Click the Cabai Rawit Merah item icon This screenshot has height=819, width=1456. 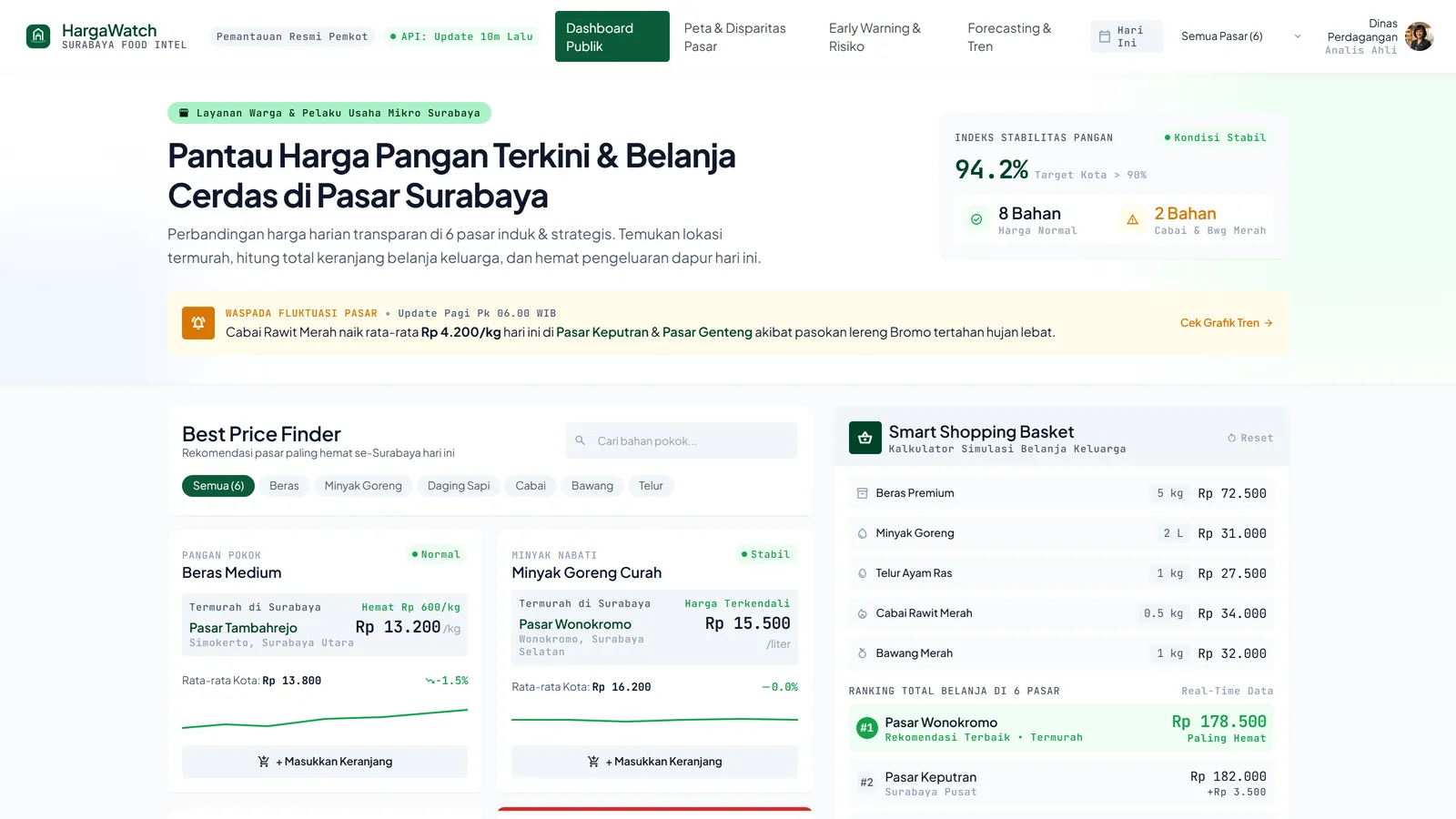click(862, 613)
